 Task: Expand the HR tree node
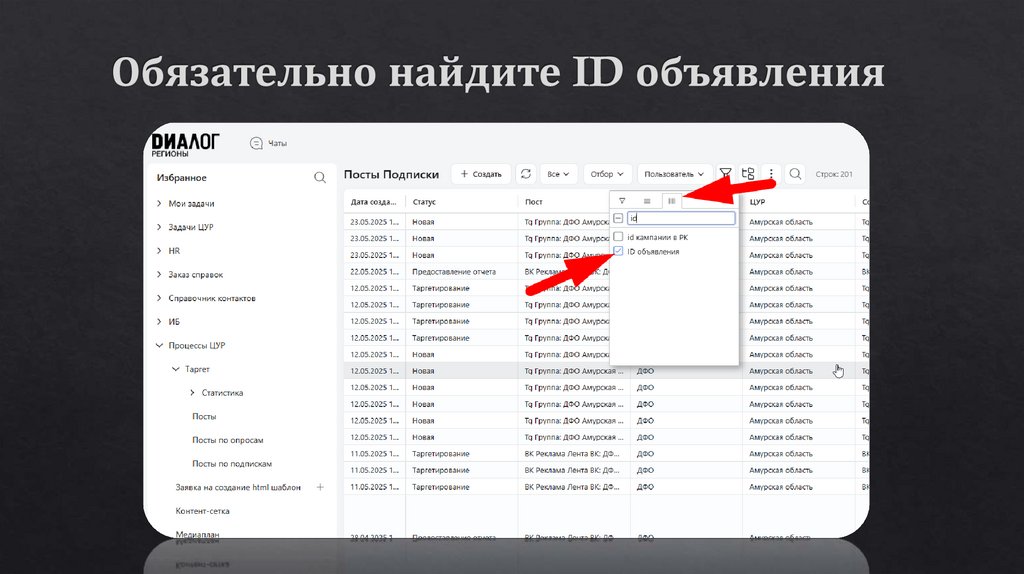tap(159, 251)
